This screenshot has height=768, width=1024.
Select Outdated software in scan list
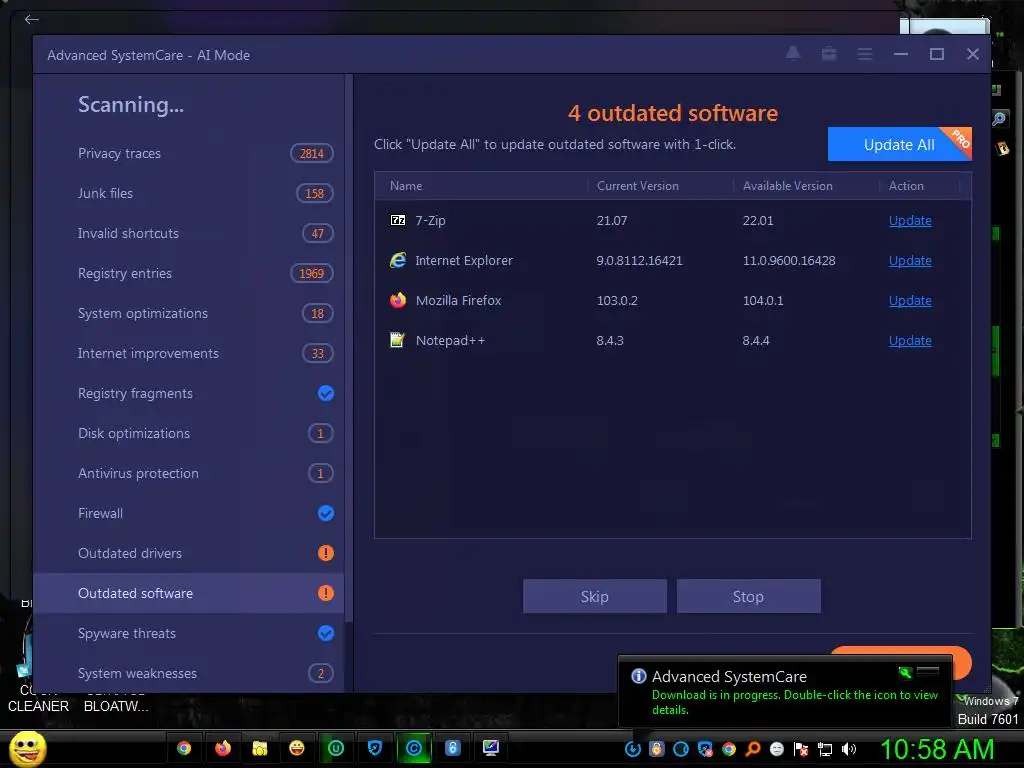pos(188,593)
